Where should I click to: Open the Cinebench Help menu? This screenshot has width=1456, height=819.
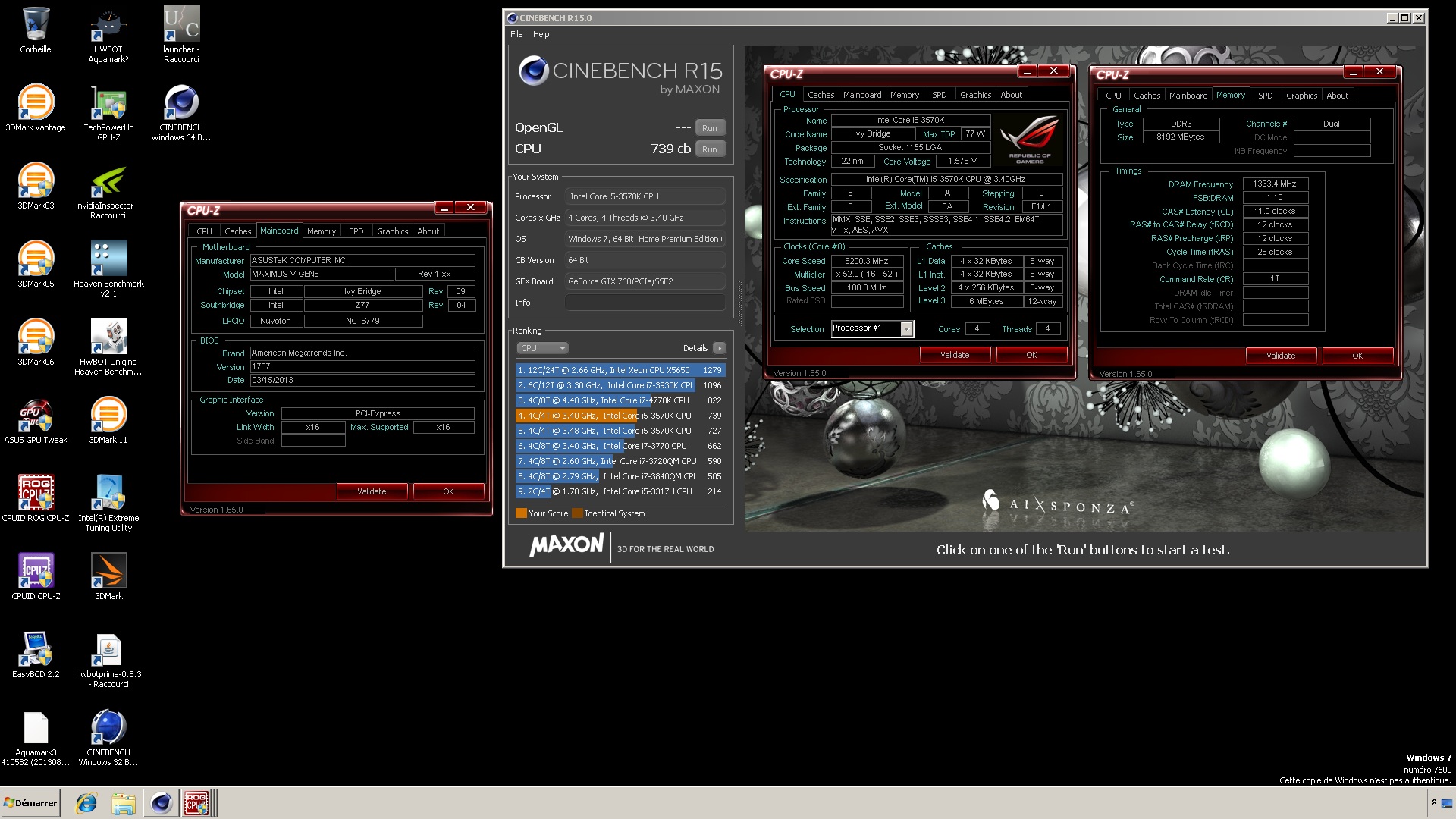[x=541, y=34]
